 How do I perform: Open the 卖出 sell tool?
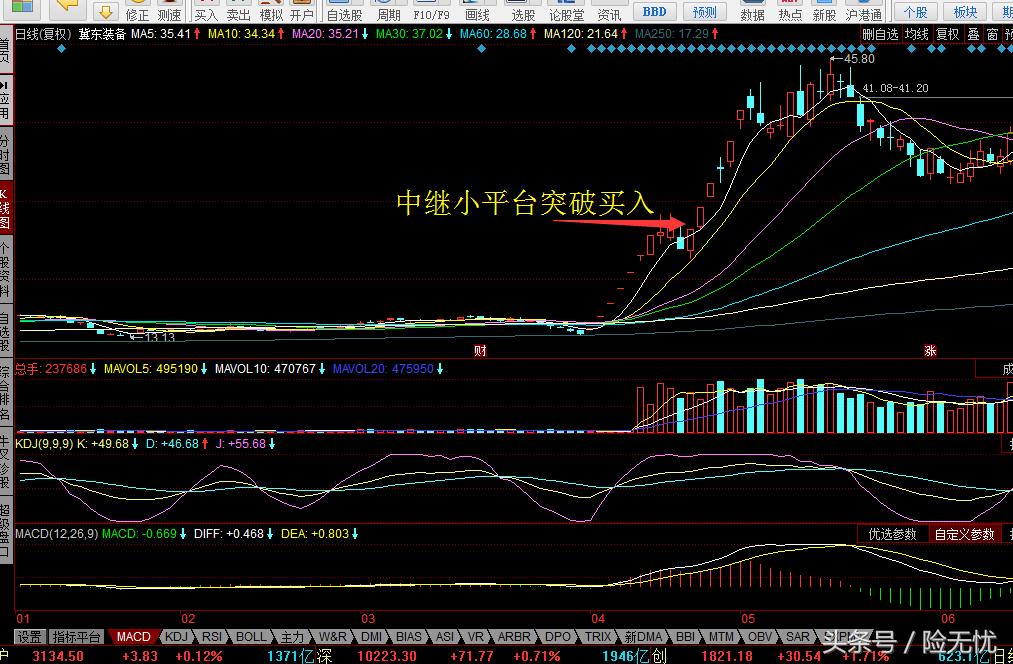[x=238, y=11]
